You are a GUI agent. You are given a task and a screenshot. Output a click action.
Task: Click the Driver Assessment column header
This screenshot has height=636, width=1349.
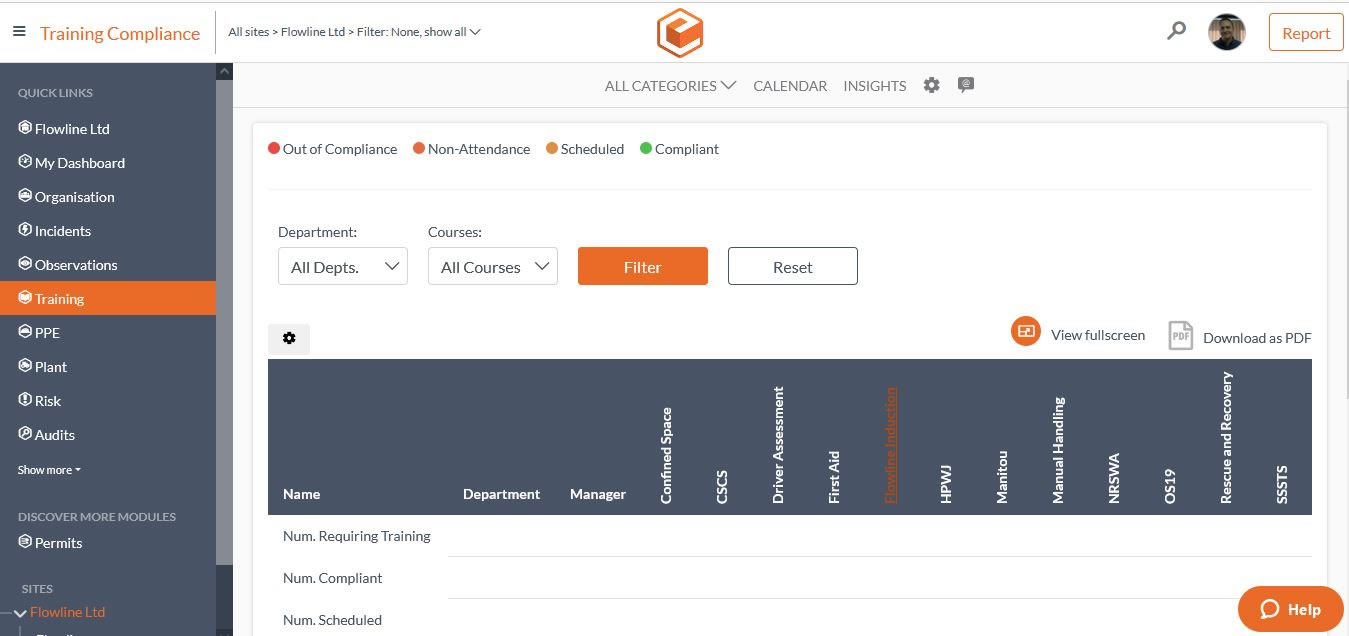click(779, 445)
